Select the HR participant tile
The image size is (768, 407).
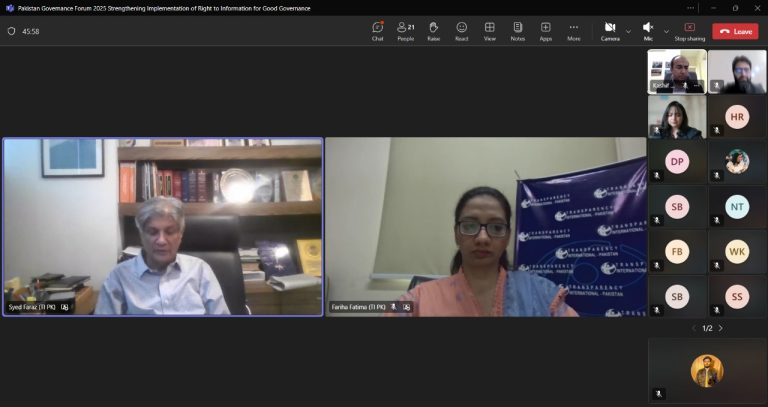click(737, 117)
